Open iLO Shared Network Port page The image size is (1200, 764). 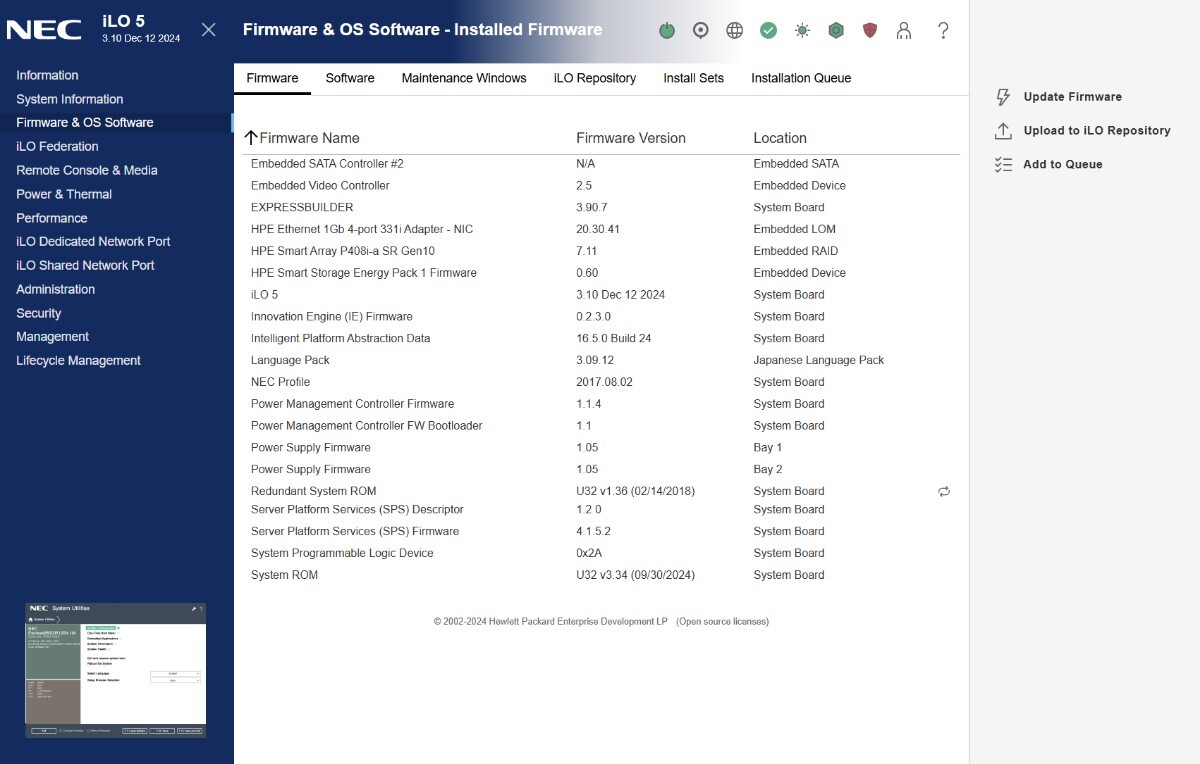pos(85,265)
